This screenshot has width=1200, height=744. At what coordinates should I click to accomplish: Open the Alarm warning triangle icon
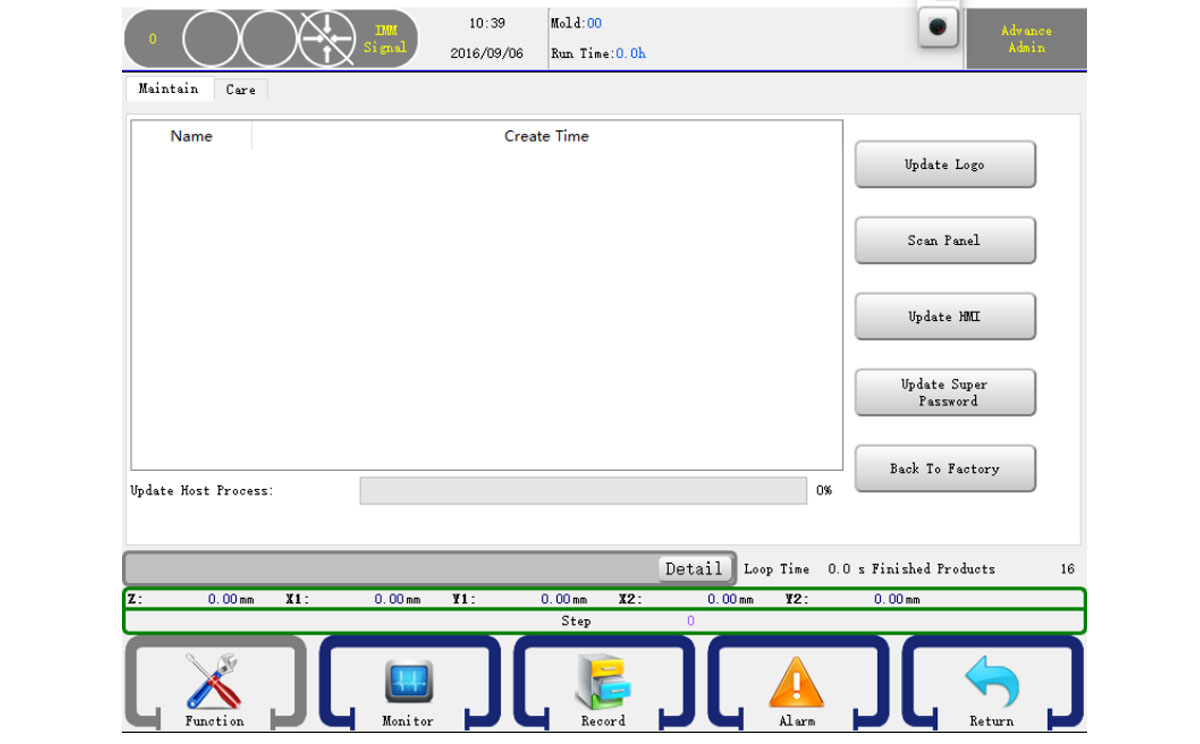point(797,683)
